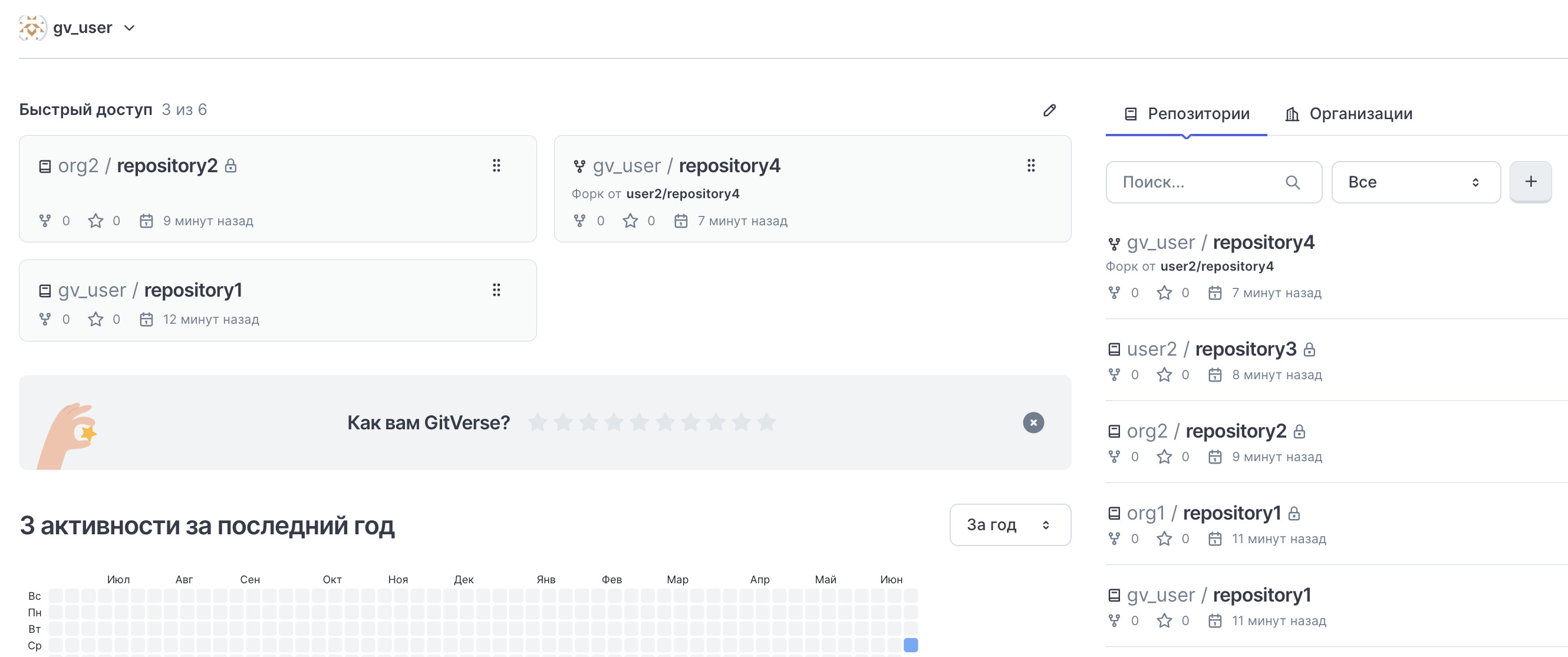Viewport: 1568px width, 657px height.
Task: Click lock icon next to sidebar org1/repository1
Action: point(1294,514)
